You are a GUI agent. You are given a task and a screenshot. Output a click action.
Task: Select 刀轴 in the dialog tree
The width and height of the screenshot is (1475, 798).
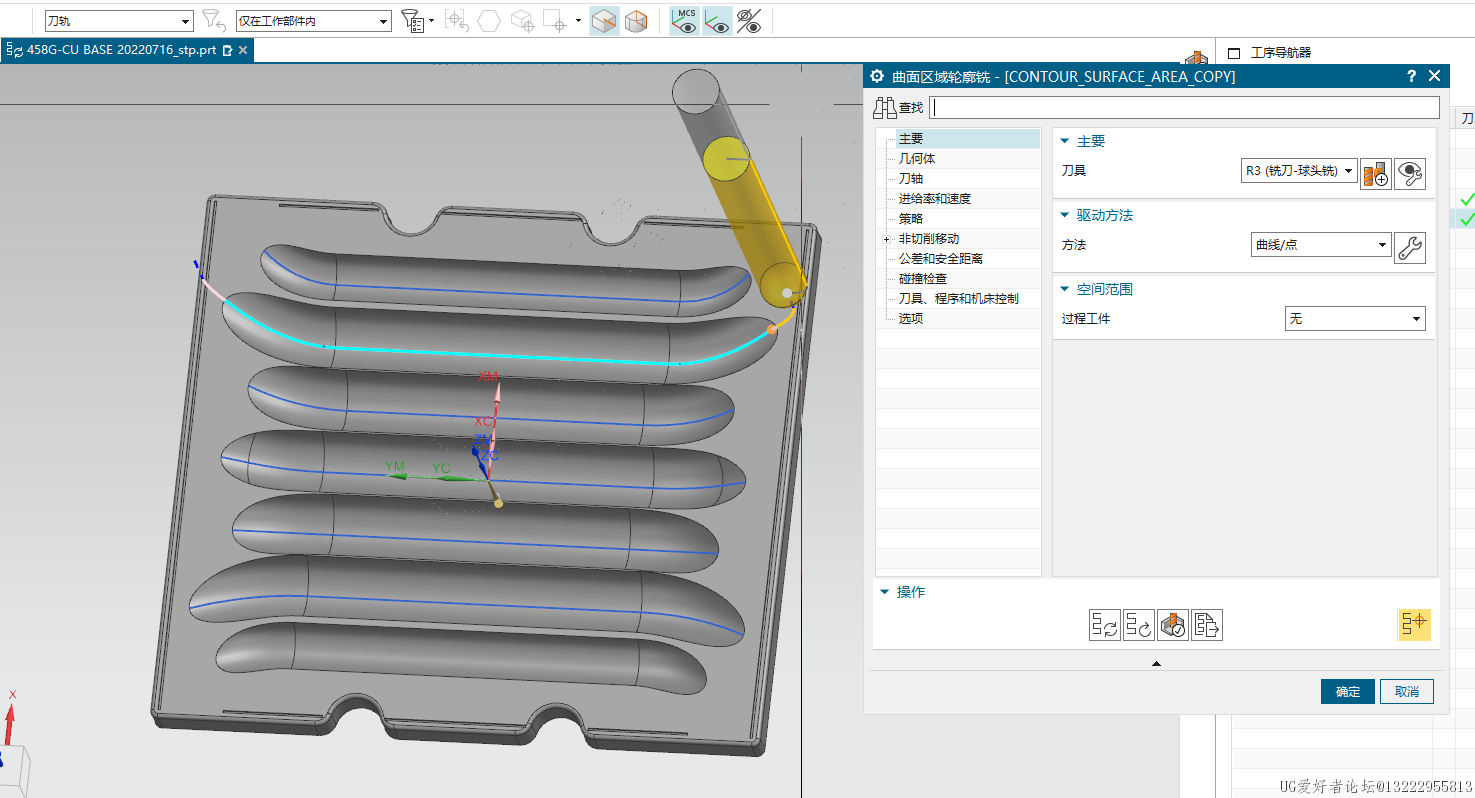(x=910, y=179)
